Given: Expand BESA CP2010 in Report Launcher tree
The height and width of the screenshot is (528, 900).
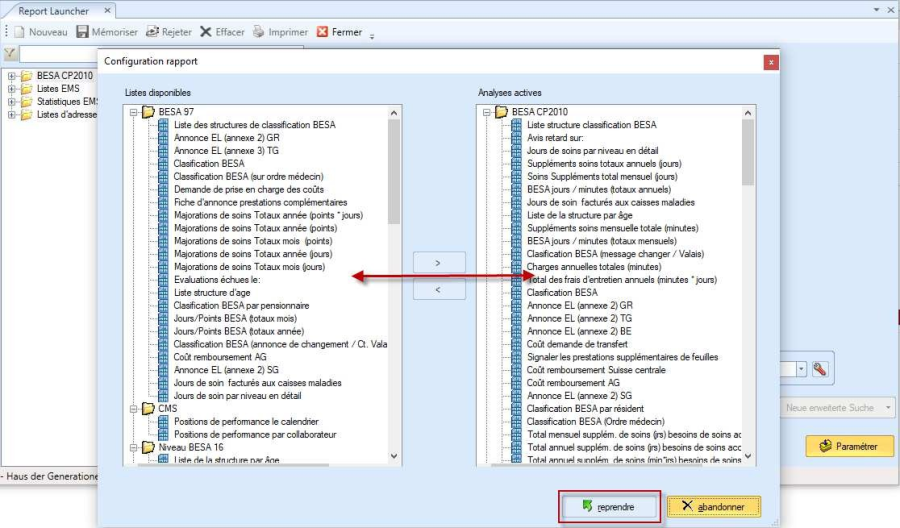Looking at the screenshot, I should (11, 76).
